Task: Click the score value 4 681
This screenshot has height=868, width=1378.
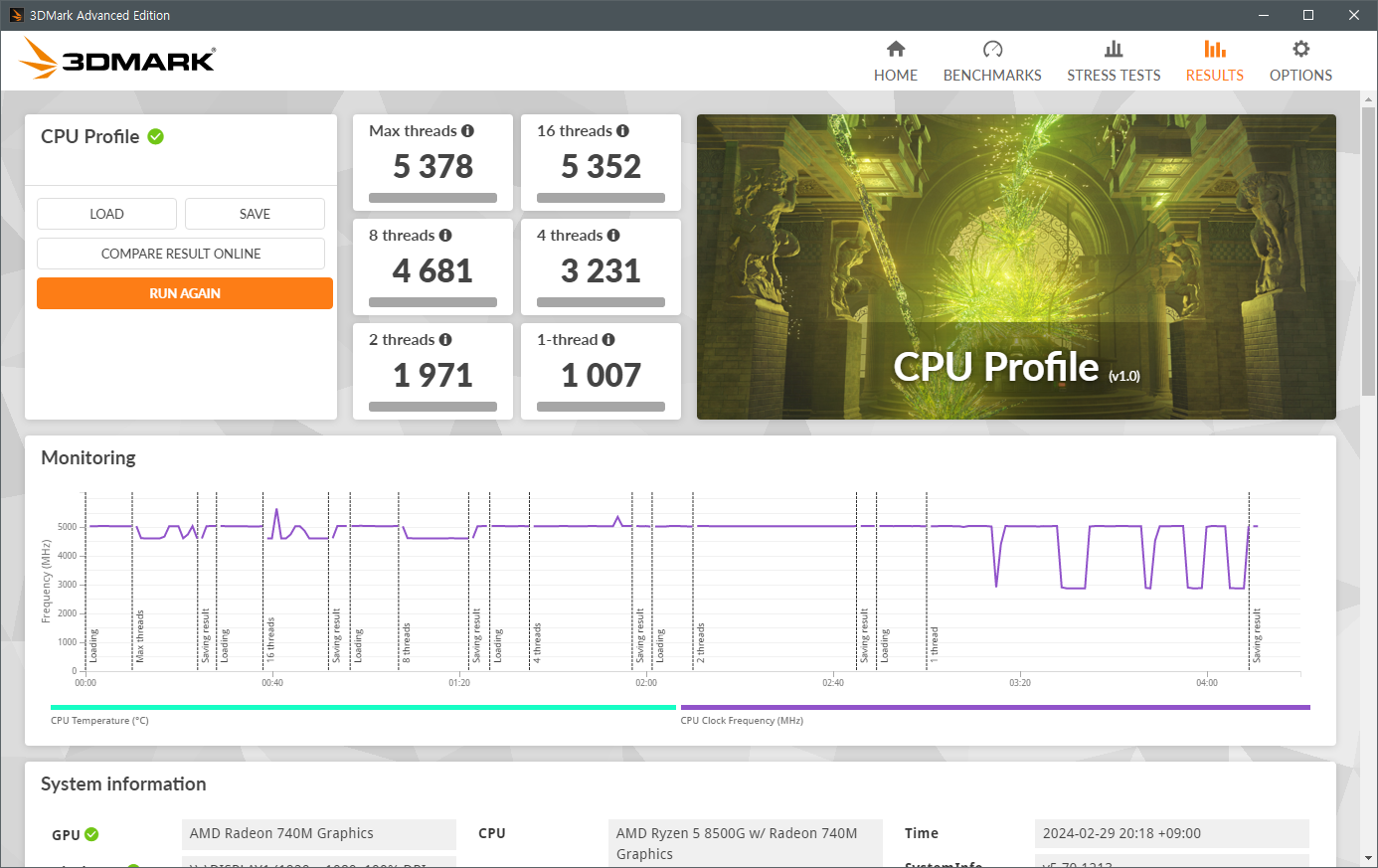Action: click(432, 270)
